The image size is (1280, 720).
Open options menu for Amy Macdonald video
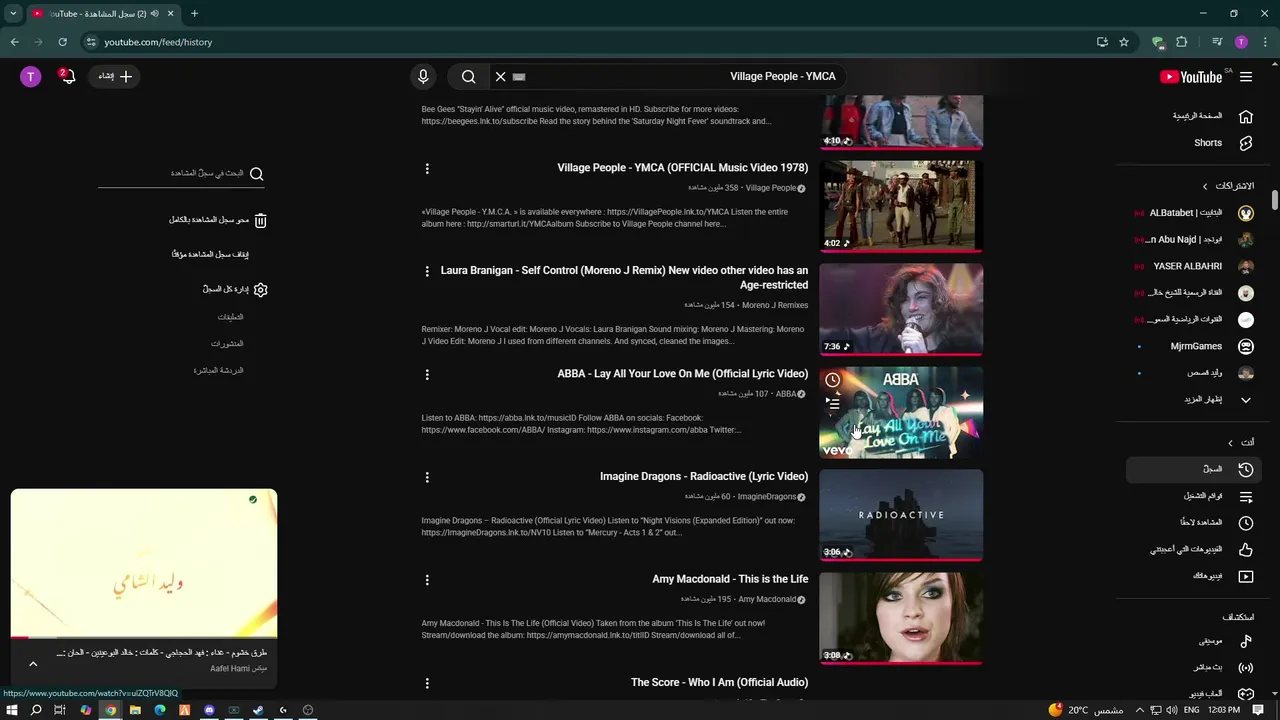coord(427,580)
